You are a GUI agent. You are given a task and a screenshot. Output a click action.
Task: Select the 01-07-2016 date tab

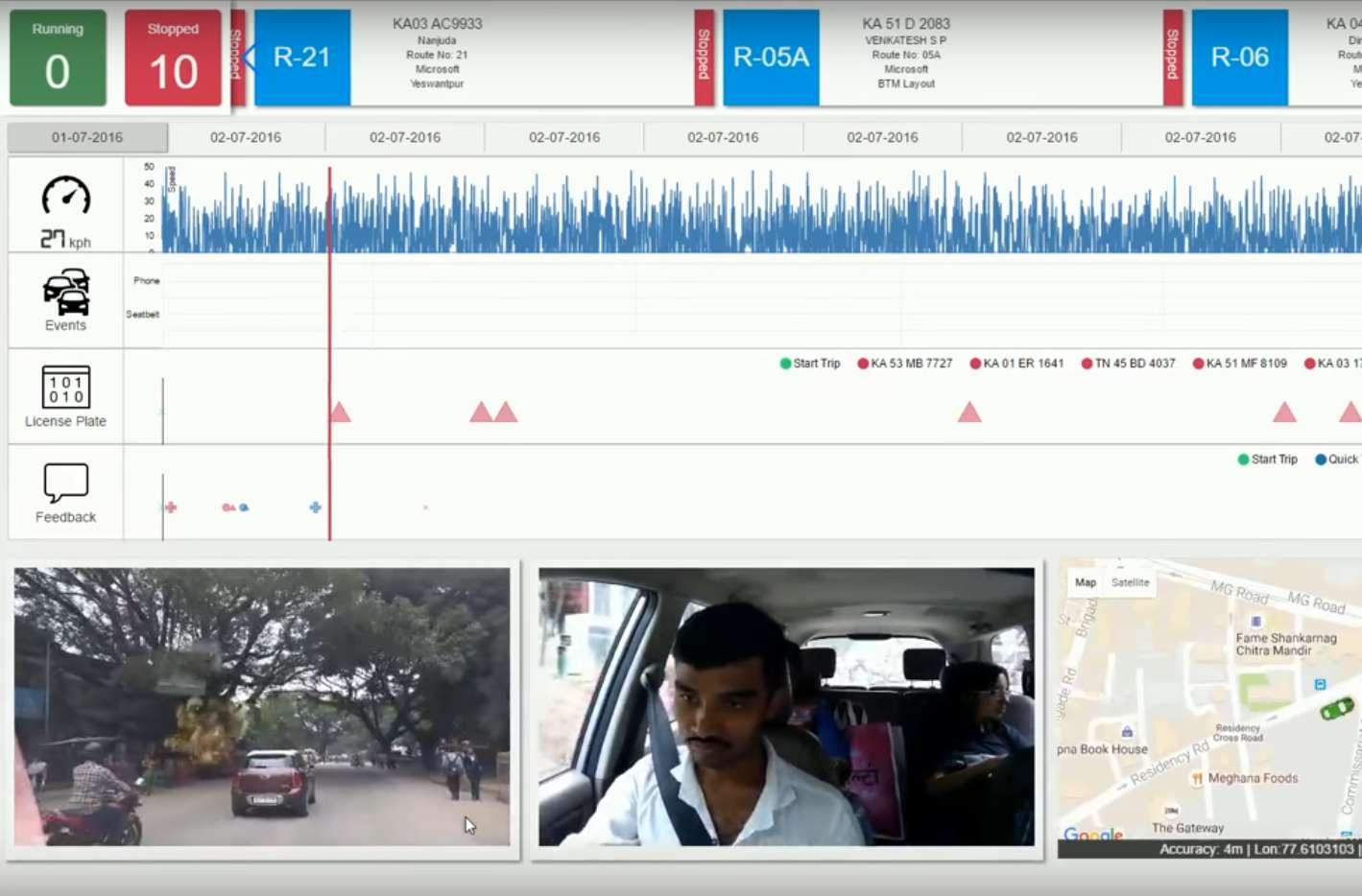tap(87, 137)
